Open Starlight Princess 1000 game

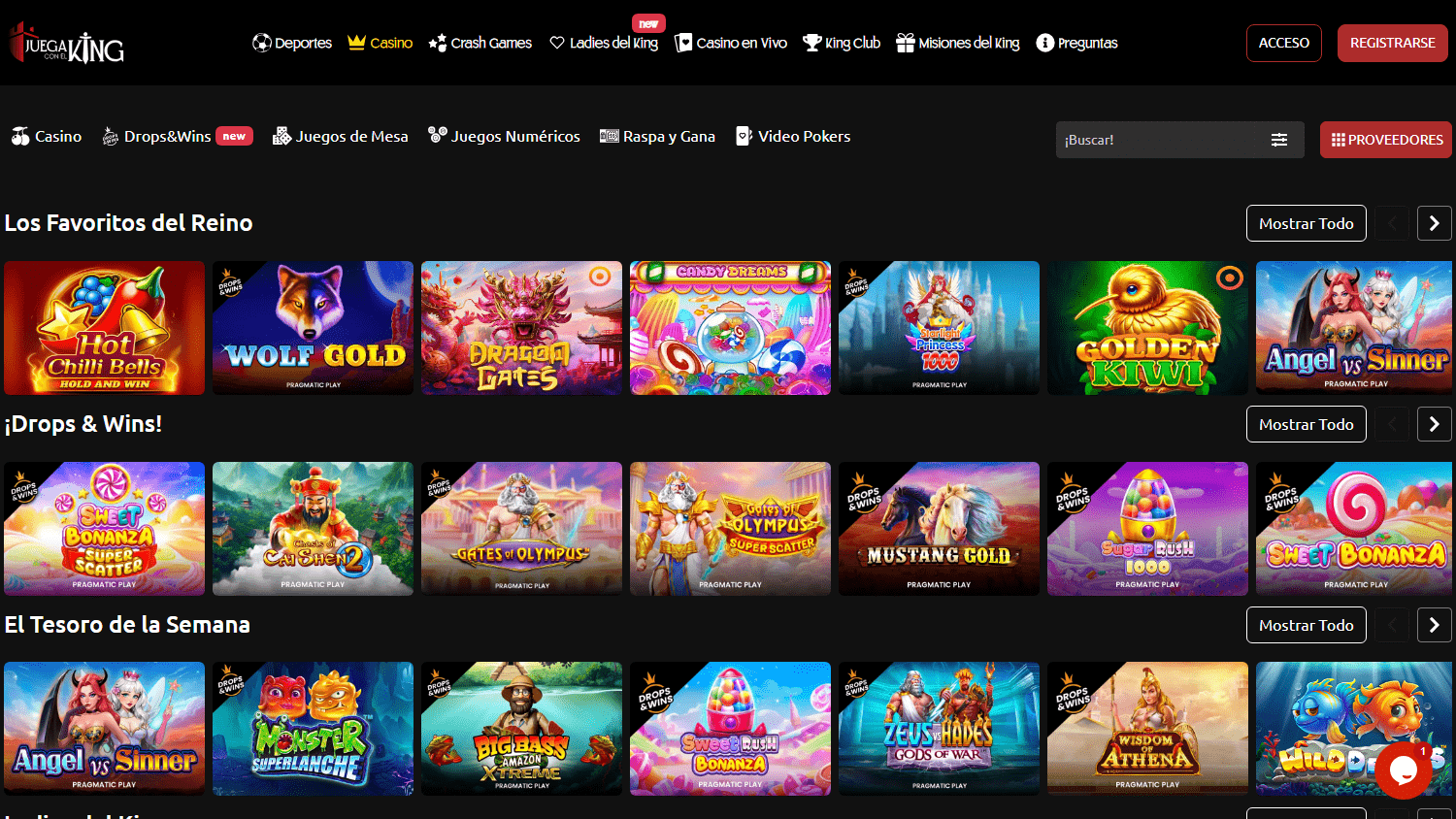click(939, 328)
